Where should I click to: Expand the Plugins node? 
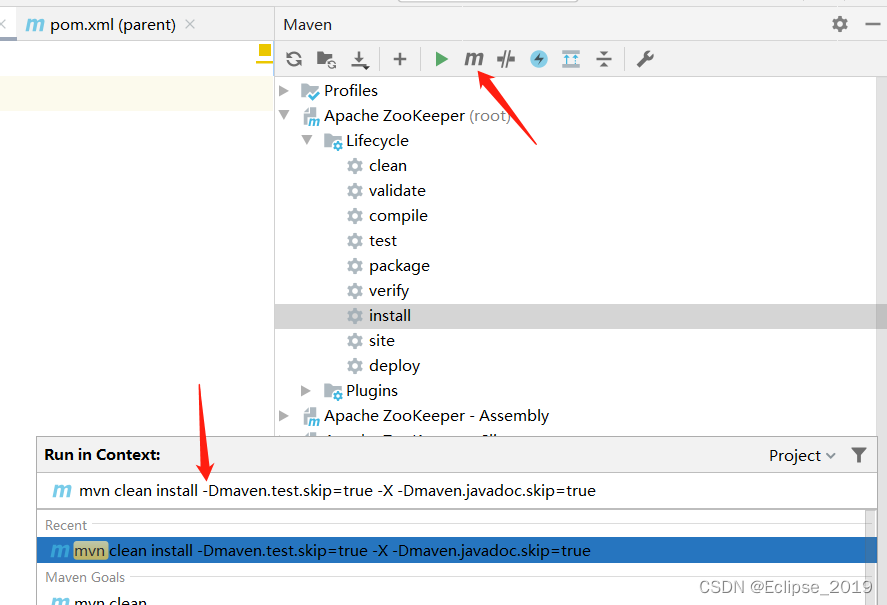[x=306, y=391]
